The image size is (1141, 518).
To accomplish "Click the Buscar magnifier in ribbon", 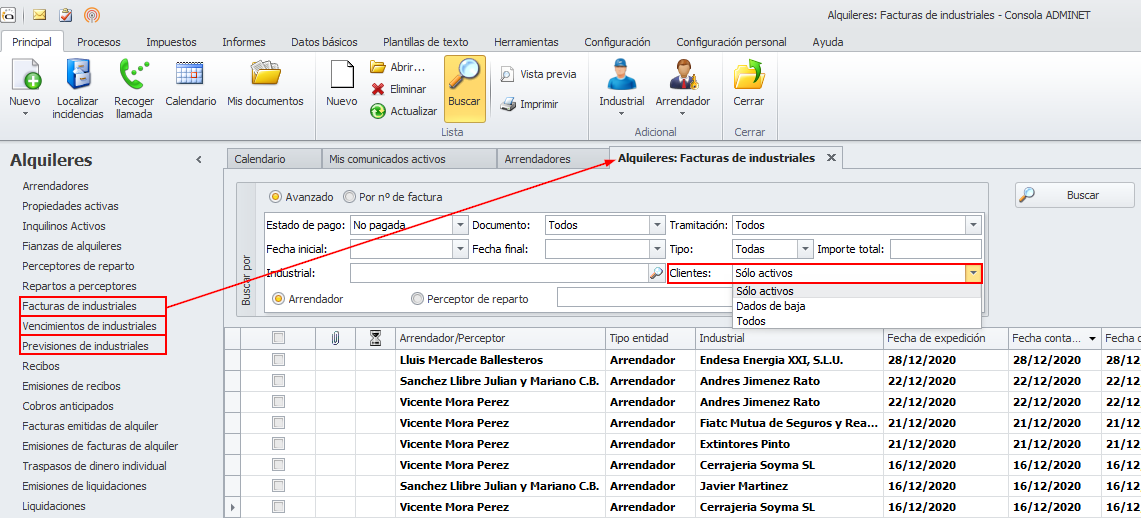I will coord(464,76).
